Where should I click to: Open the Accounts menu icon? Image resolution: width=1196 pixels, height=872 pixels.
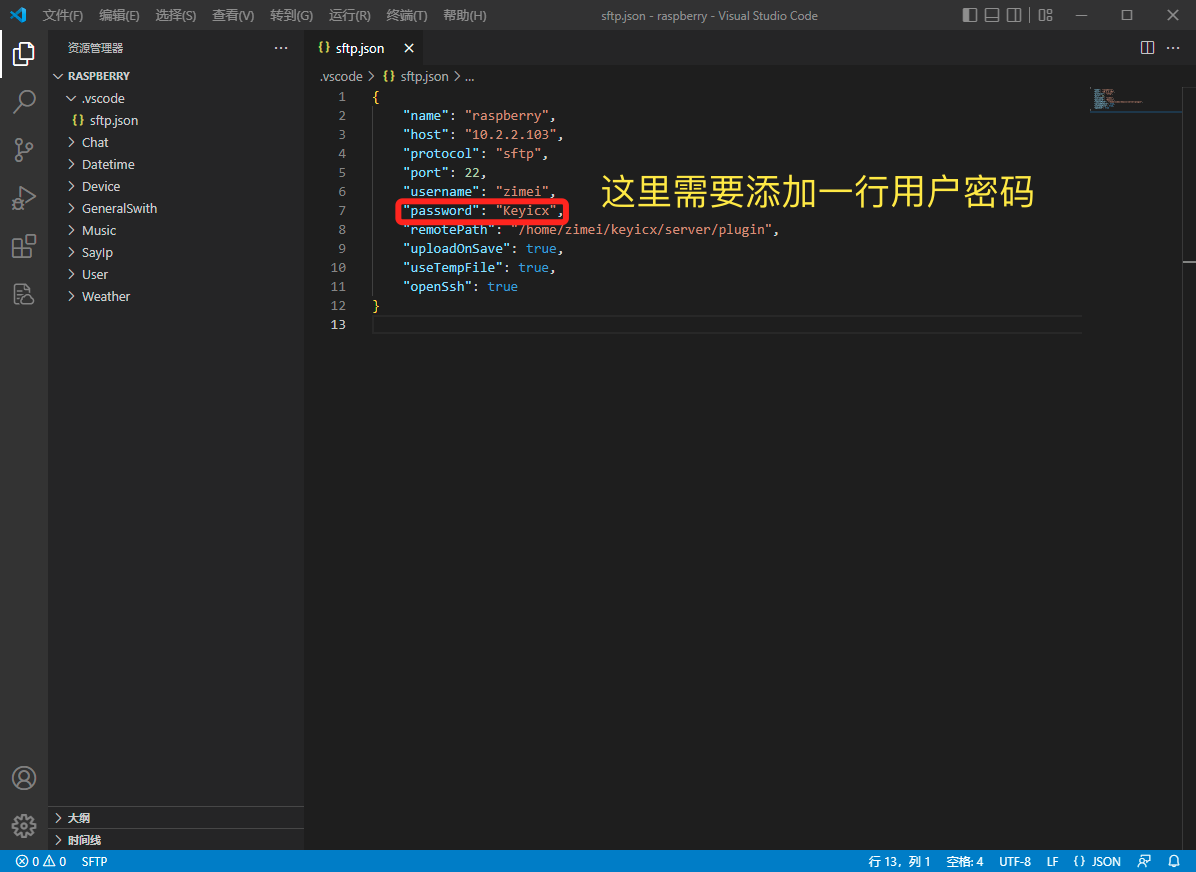(x=24, y=778)
